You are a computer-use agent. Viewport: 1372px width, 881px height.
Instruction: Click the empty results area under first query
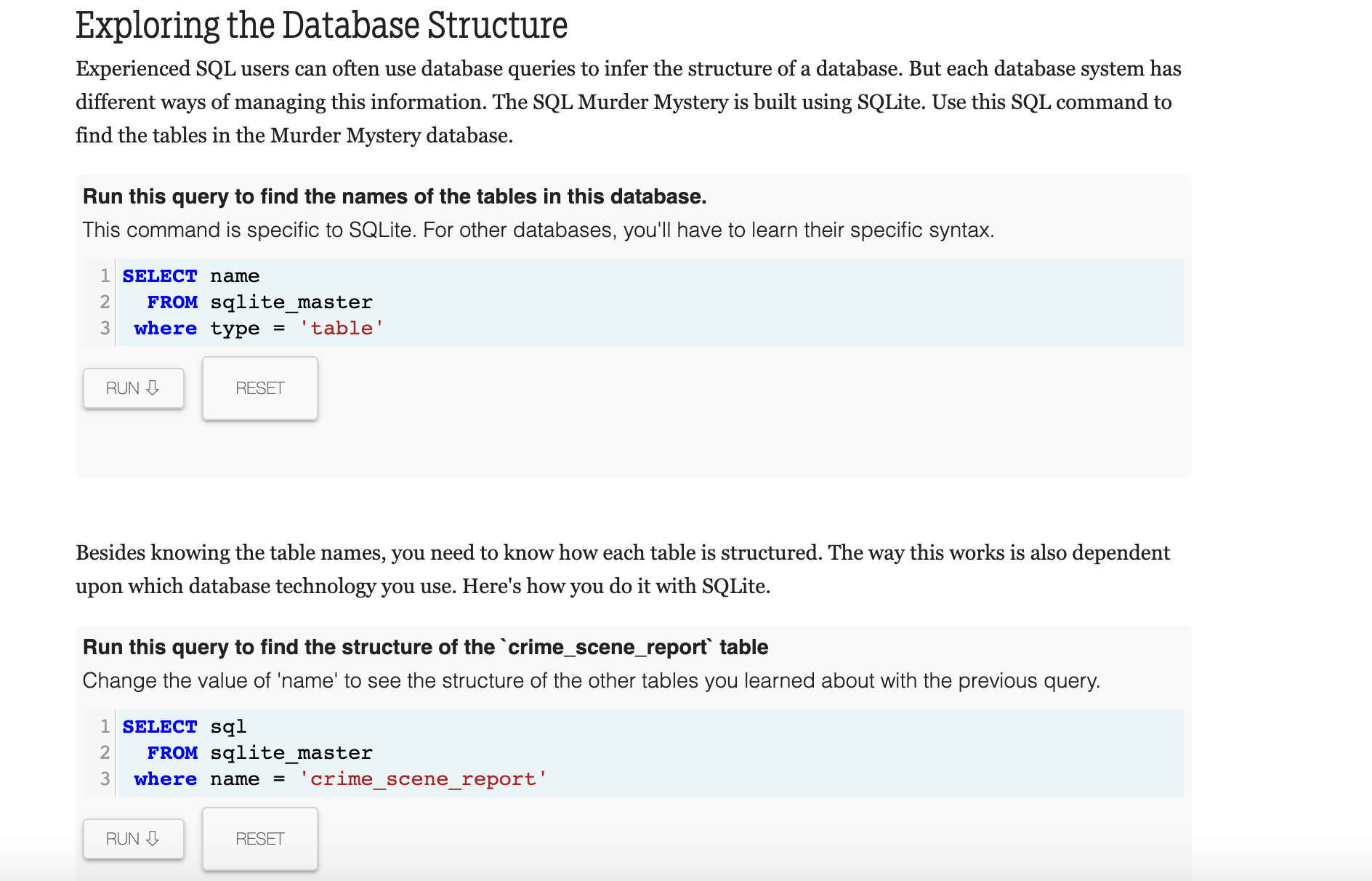(632, 449)
